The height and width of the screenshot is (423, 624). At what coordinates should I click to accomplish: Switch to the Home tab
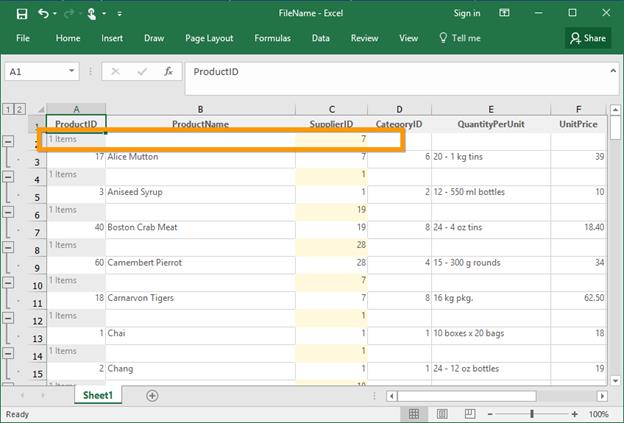click(68, 38)
